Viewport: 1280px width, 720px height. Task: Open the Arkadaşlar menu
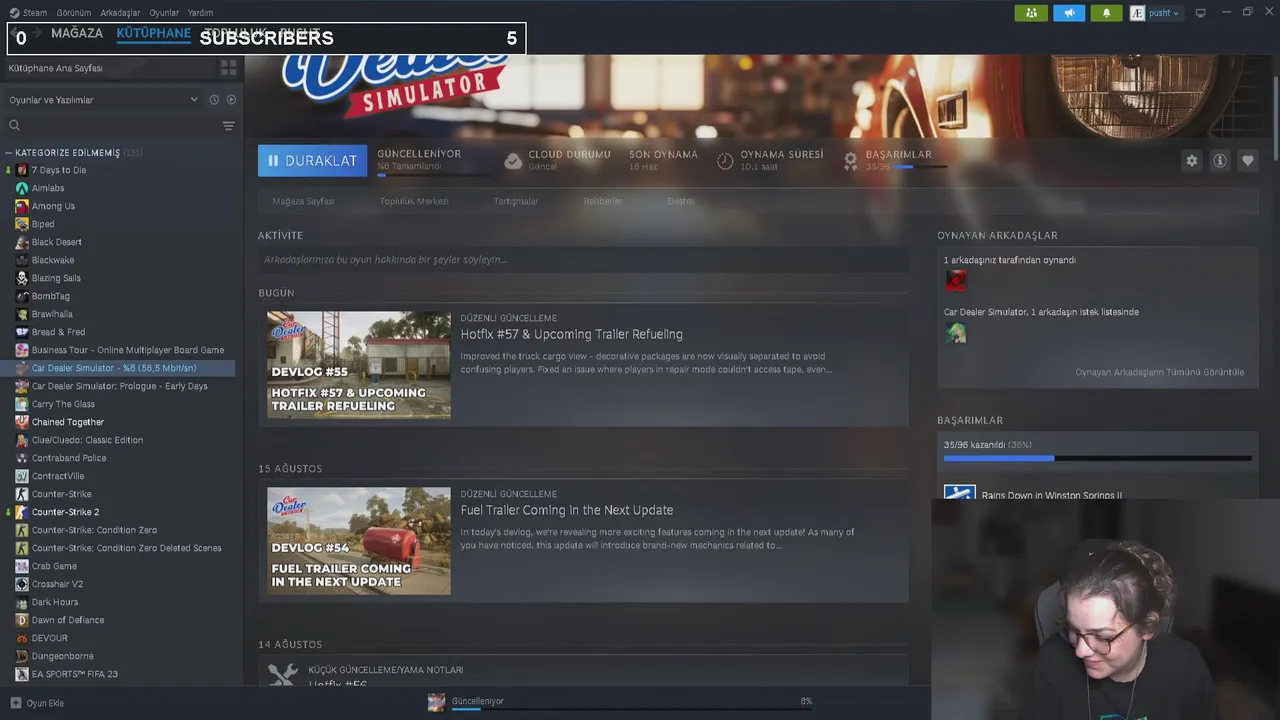point(120,13)
